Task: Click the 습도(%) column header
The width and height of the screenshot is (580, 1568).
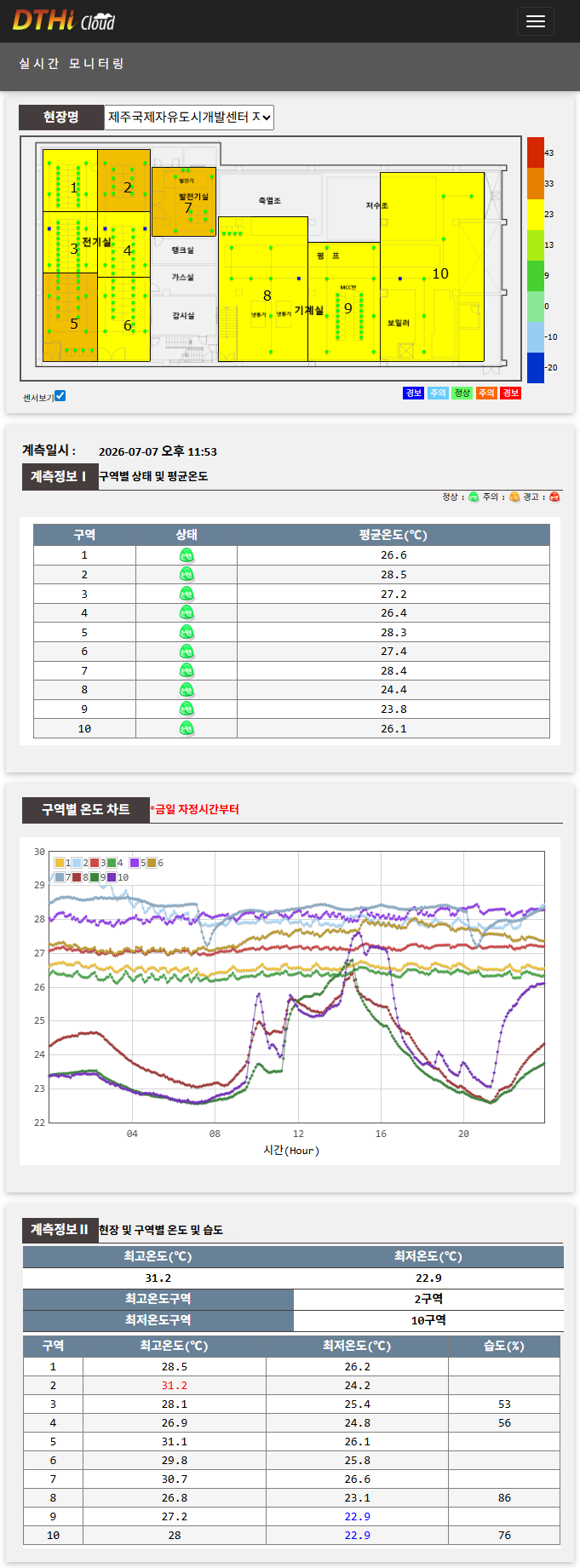Action: tap(504, 1346)
